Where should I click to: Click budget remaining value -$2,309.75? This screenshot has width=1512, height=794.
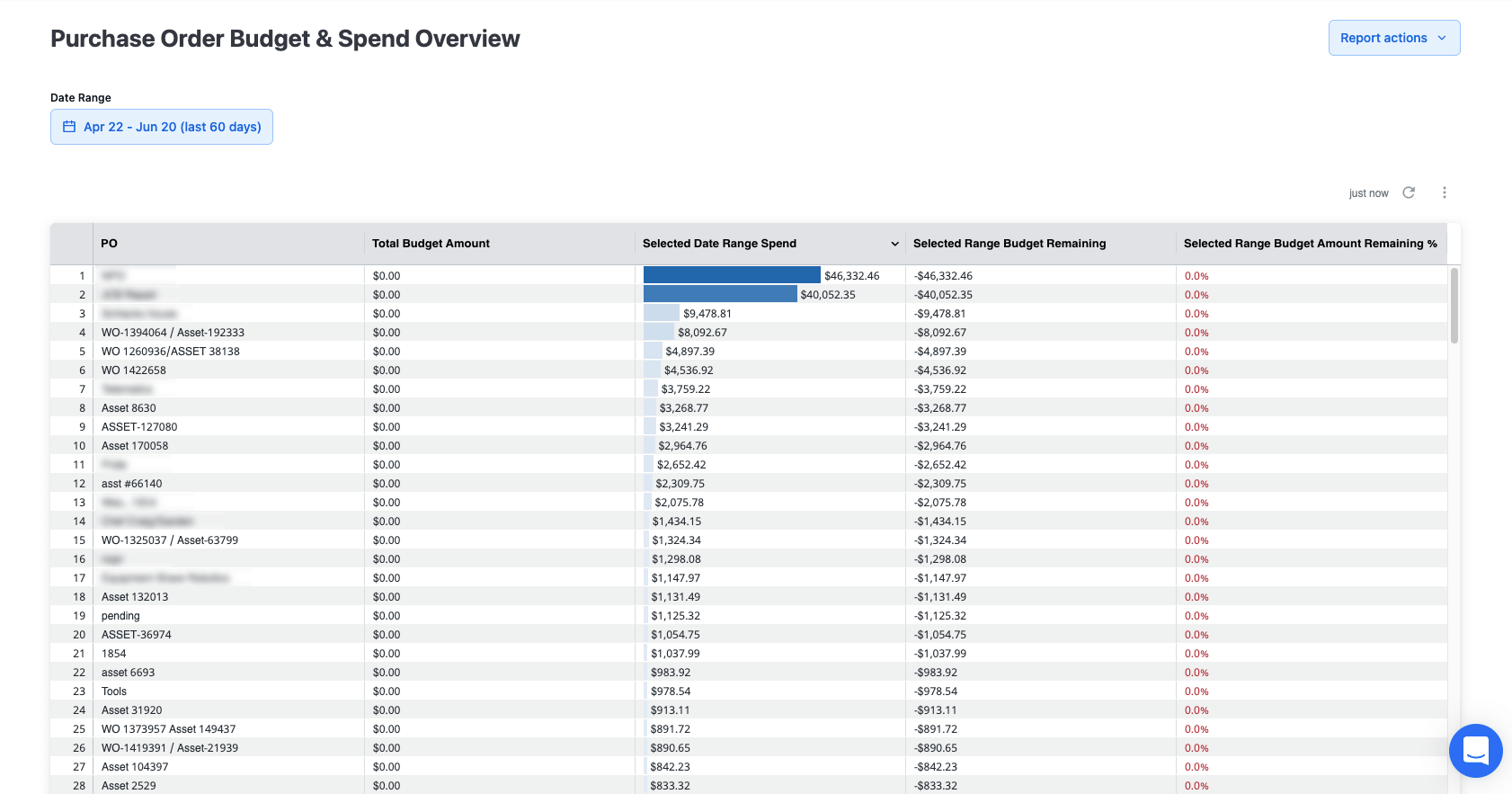click(x=940, y=484)
